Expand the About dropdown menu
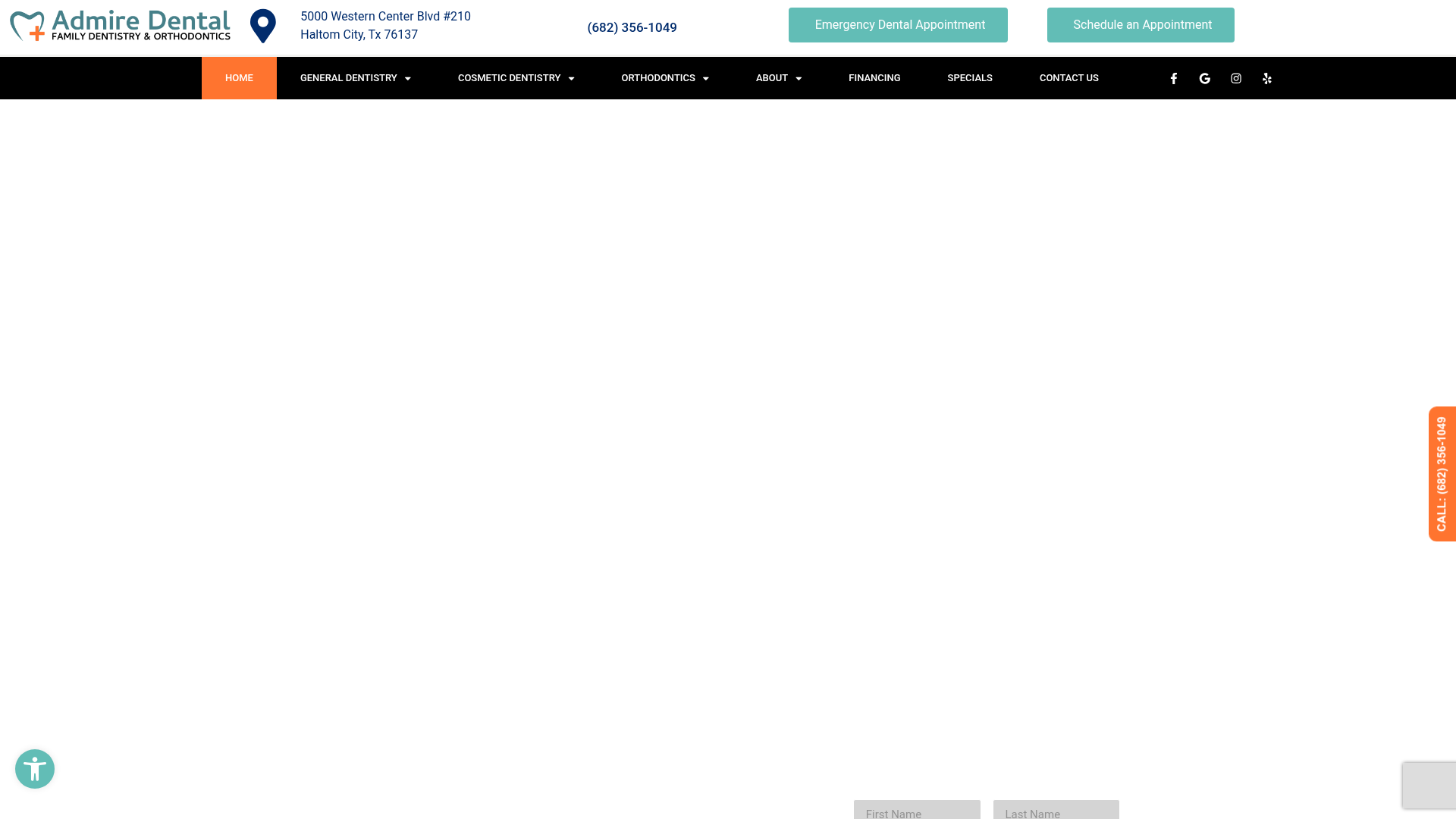This screenshot has width=1456, height=819. point(778,78)
